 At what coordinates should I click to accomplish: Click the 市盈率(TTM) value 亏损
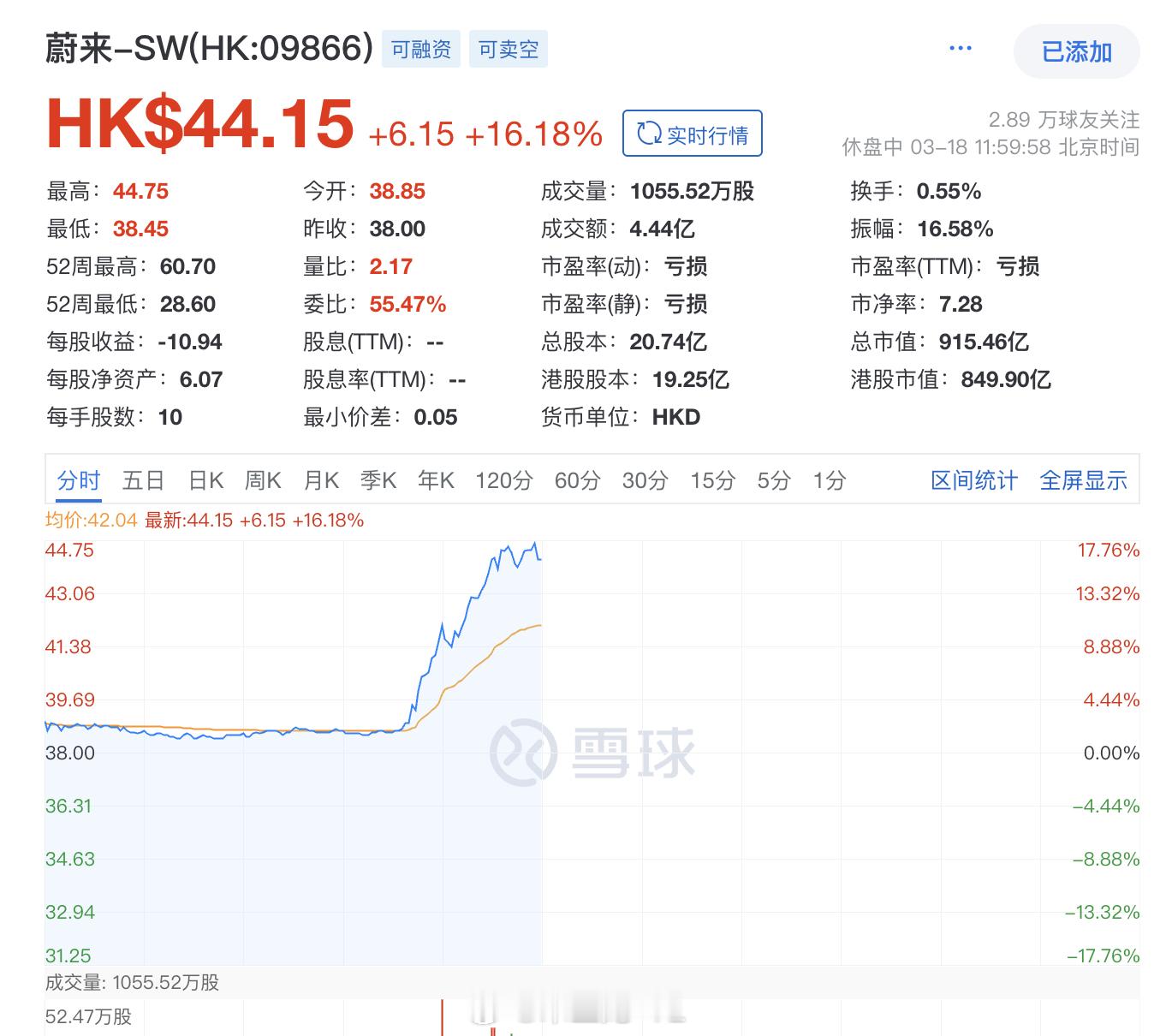1018,266
